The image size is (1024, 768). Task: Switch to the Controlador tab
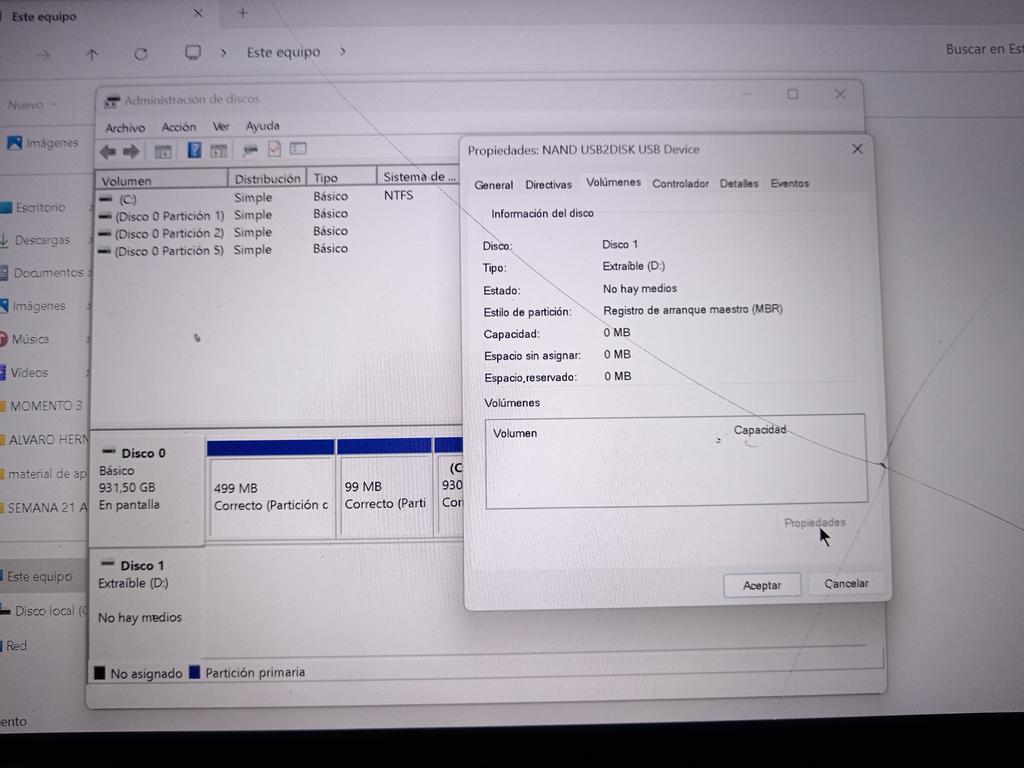coord(680,184)
